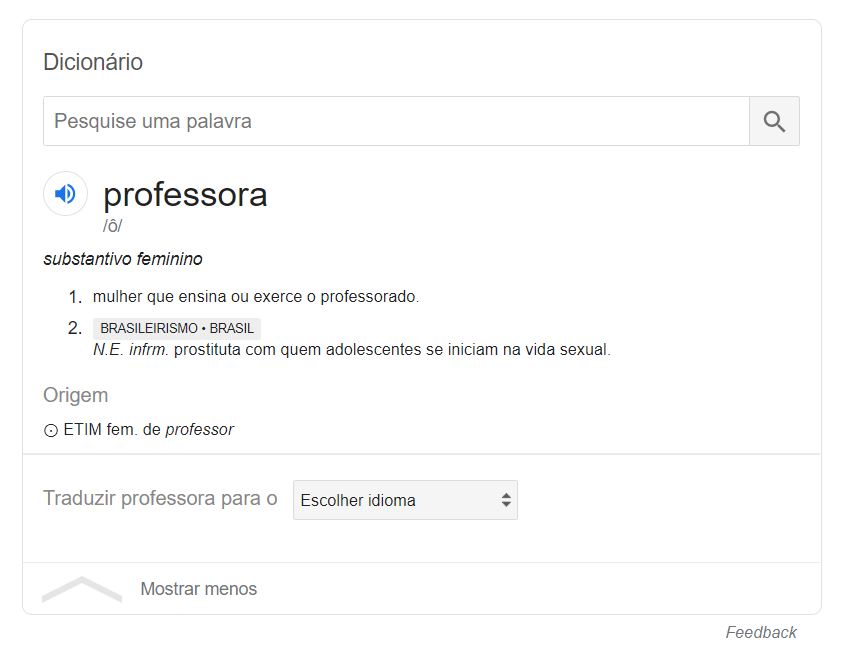Click the circled dot icon beside ETIM
The width and height of the screenshot is (850, 660).
(x=51, y=430)
